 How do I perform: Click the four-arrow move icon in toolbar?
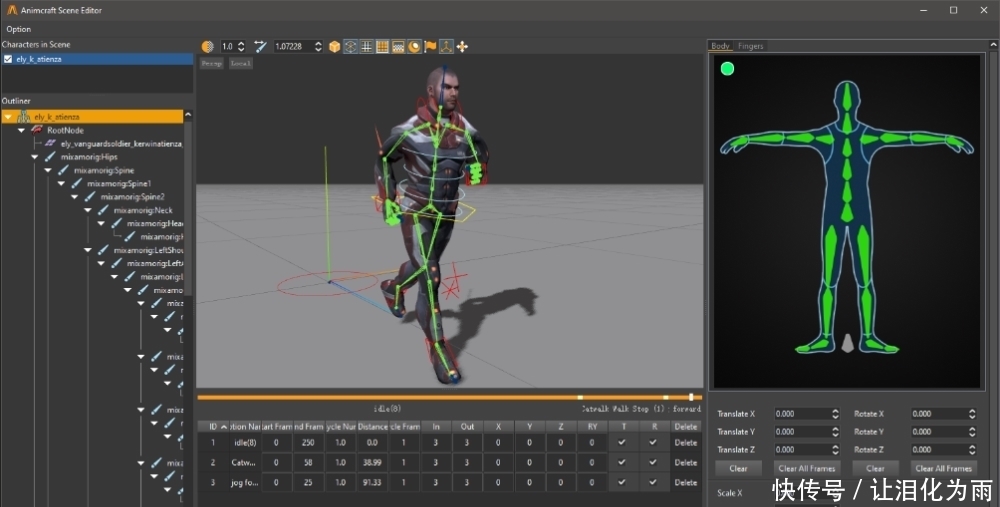pyautogui.click(x=462, y=46)
